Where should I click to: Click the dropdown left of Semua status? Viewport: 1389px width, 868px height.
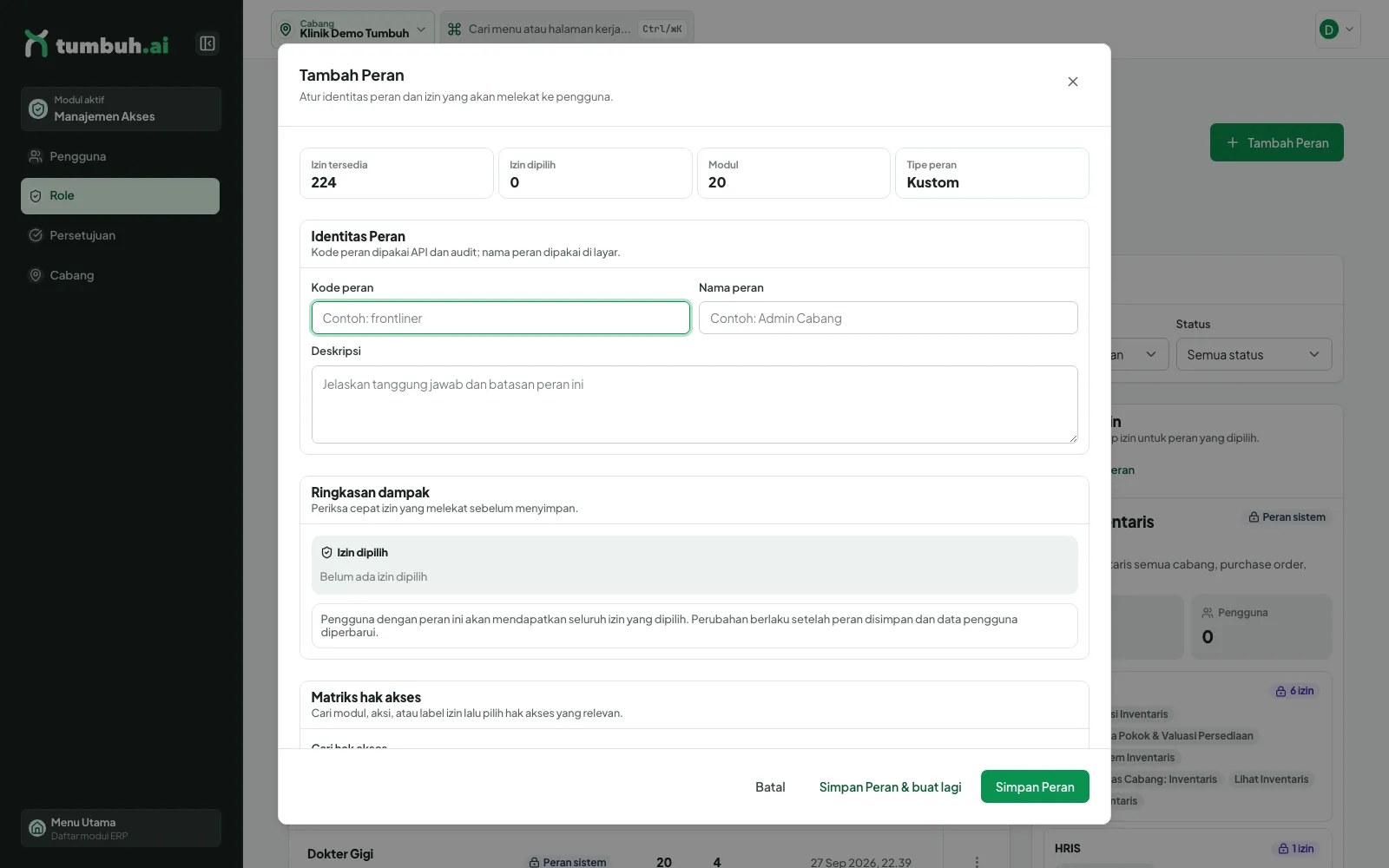1140,354
